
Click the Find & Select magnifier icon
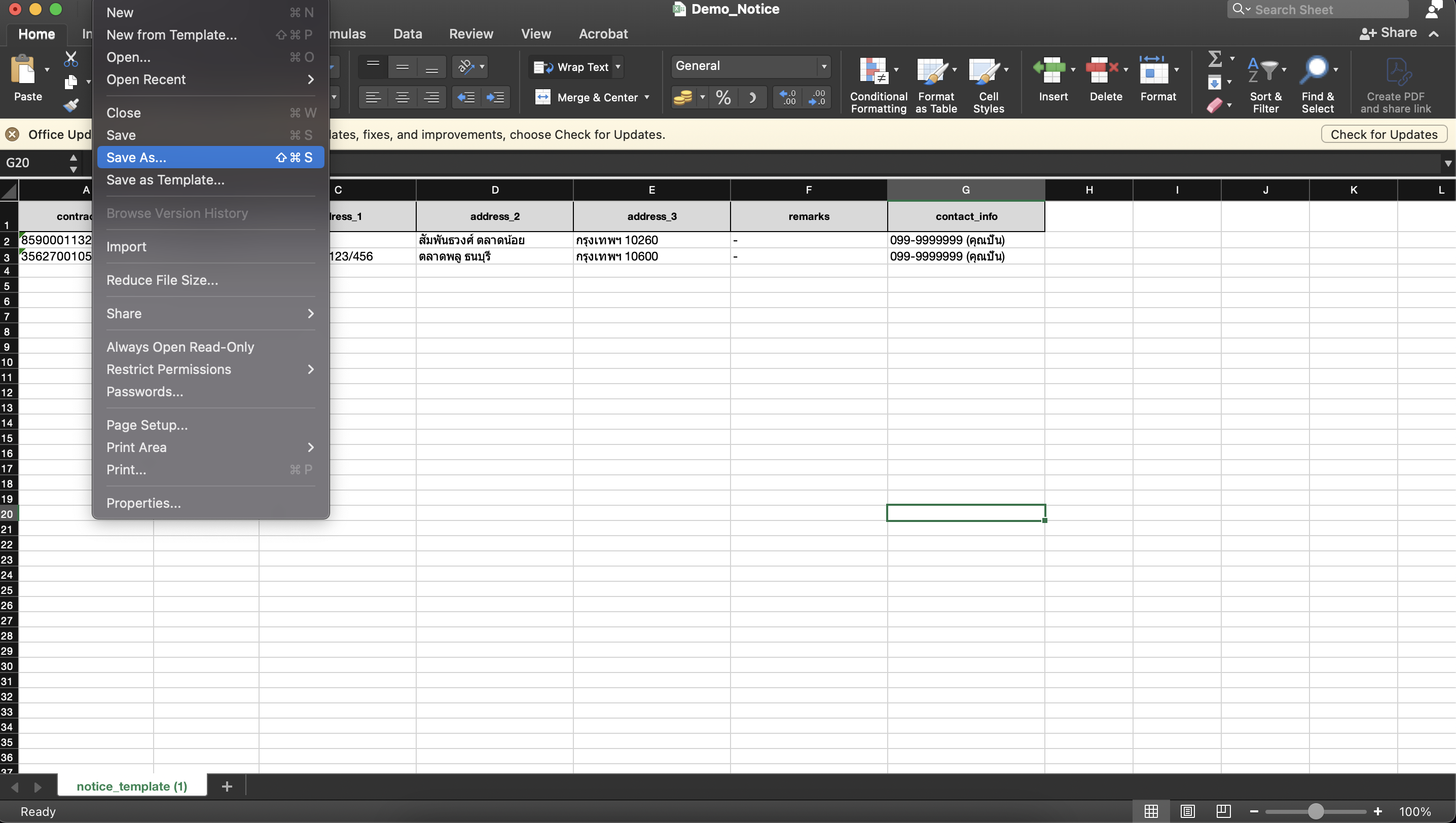(1315, 69)
